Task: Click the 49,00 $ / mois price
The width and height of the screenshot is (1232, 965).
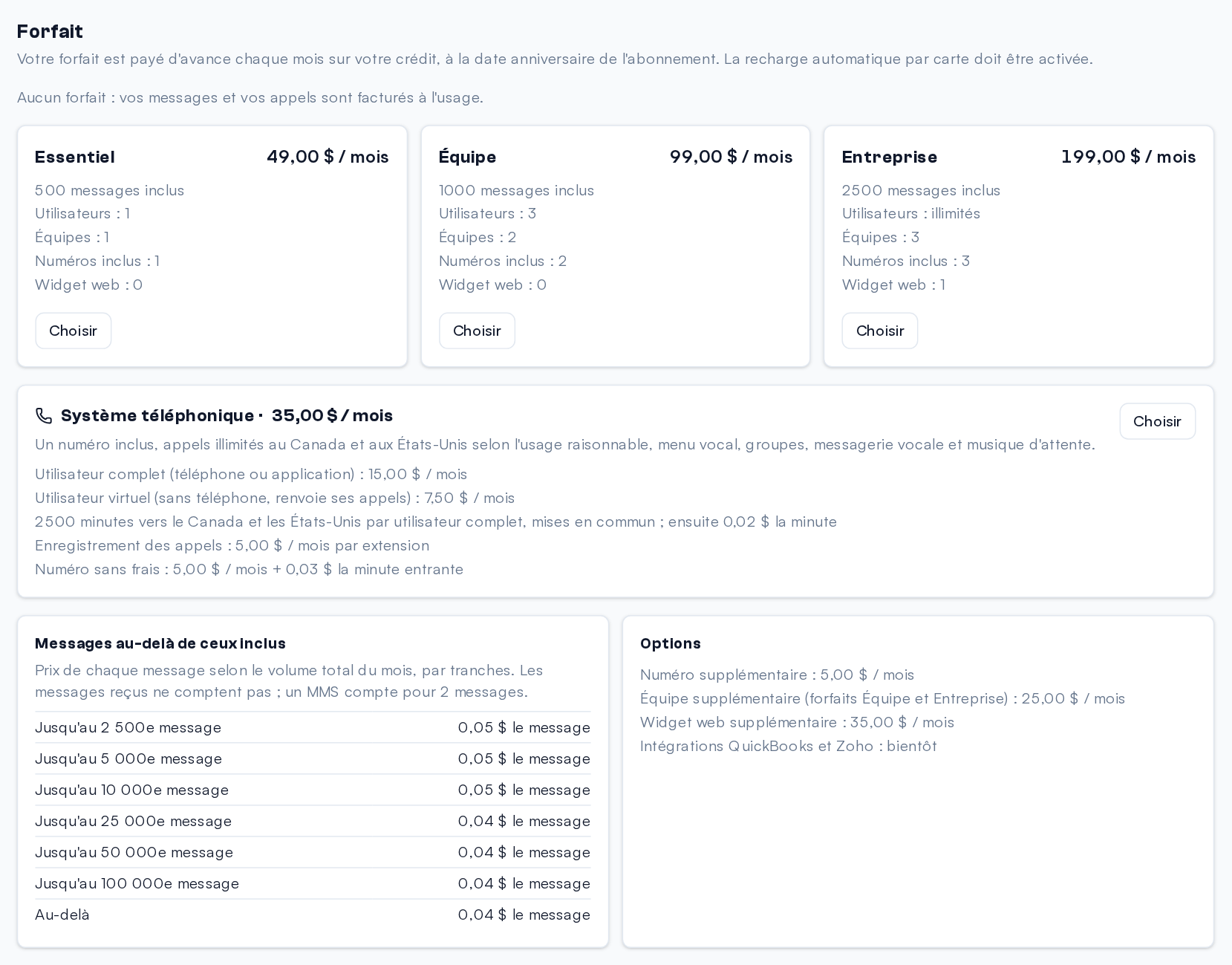Action: [x=327, y=157]
